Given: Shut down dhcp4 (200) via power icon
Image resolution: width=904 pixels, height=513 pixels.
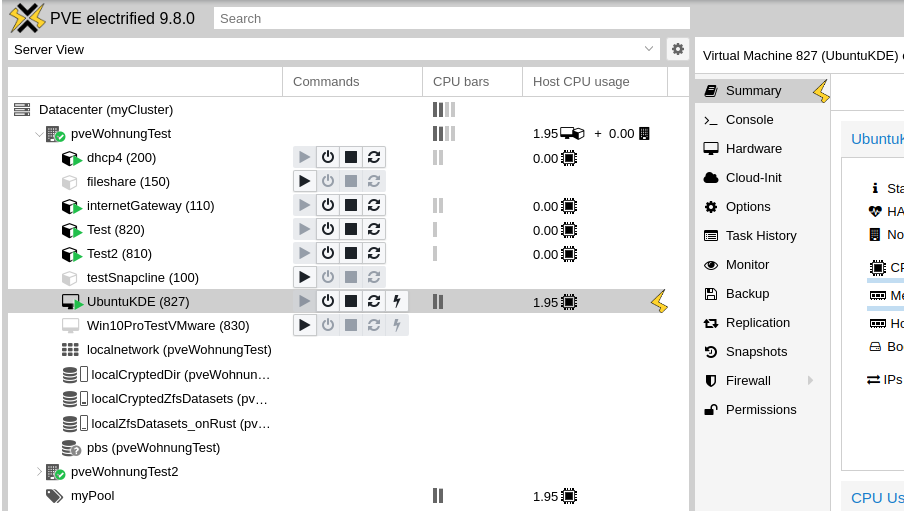Looking at the screenshot, I should [x=327, y=157].
